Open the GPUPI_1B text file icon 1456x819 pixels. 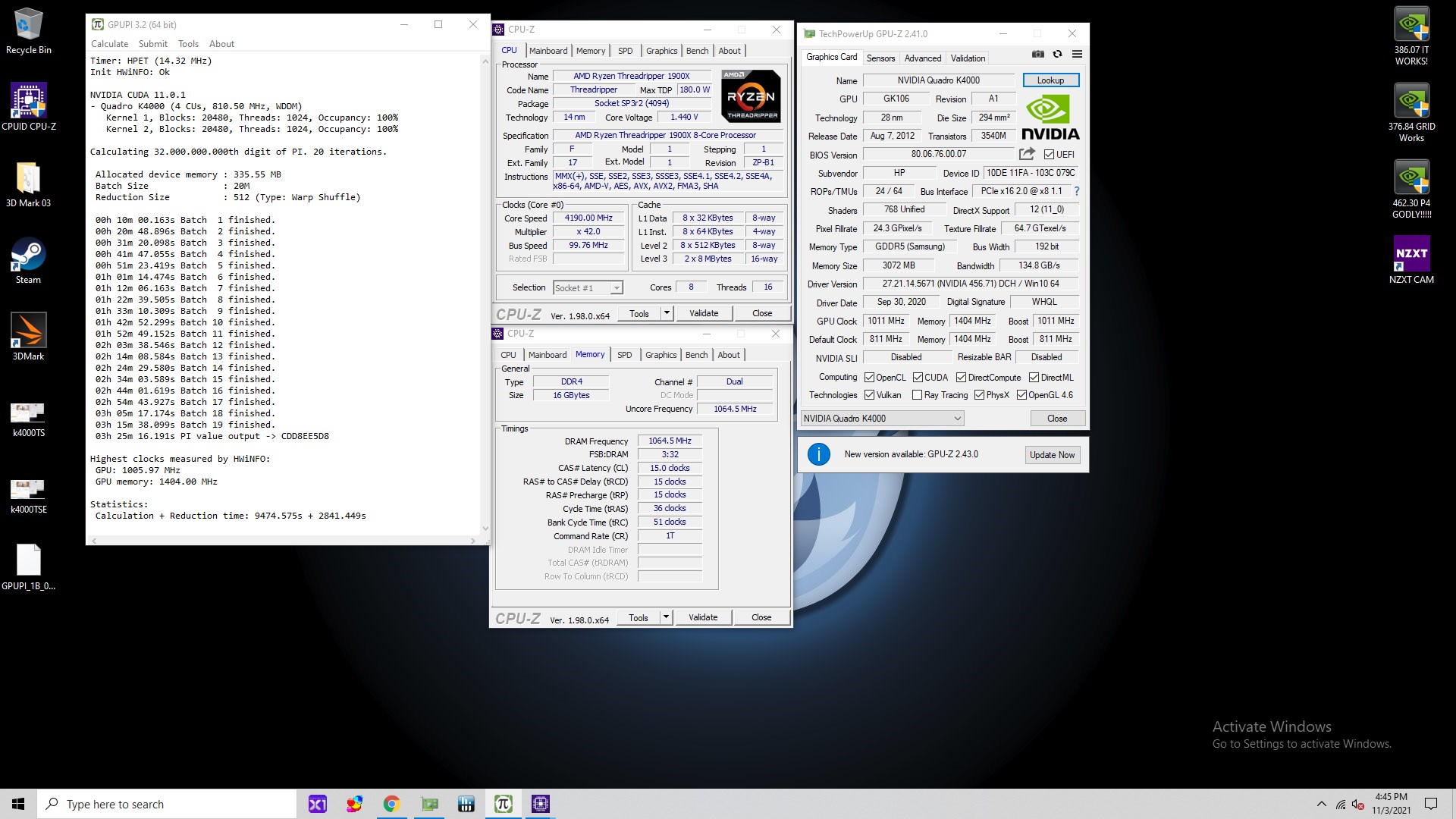[x=28, y=567]
